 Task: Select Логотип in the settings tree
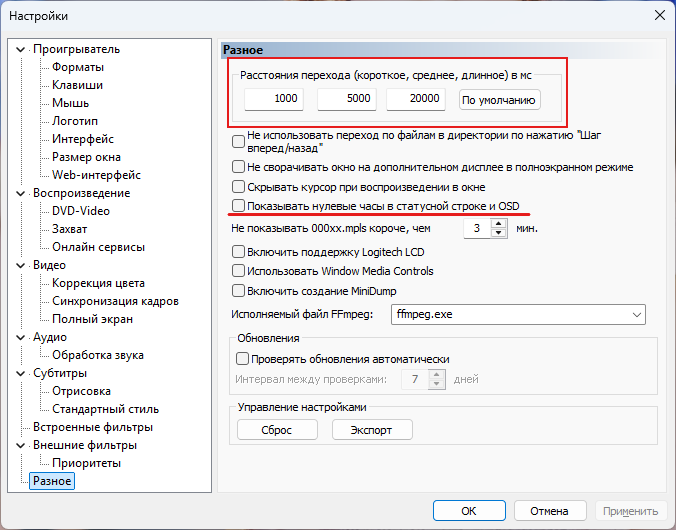point(75,121)
